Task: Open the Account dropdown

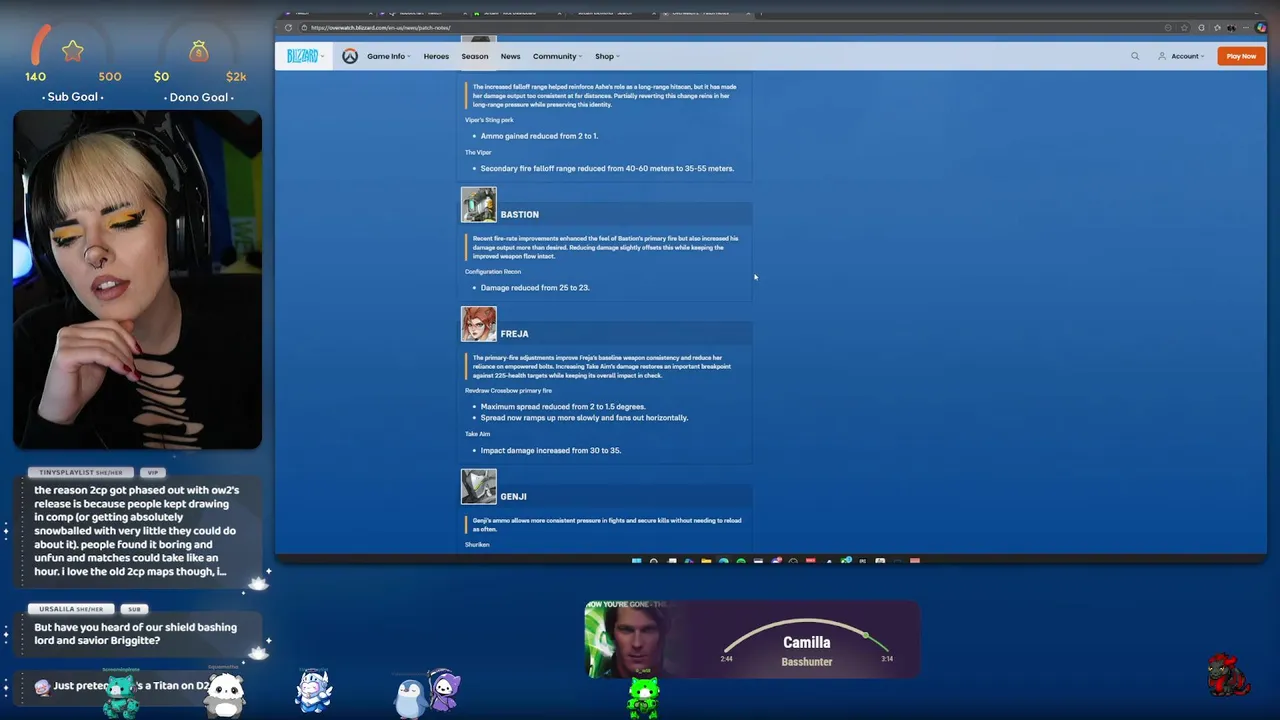Action: 1182,56
